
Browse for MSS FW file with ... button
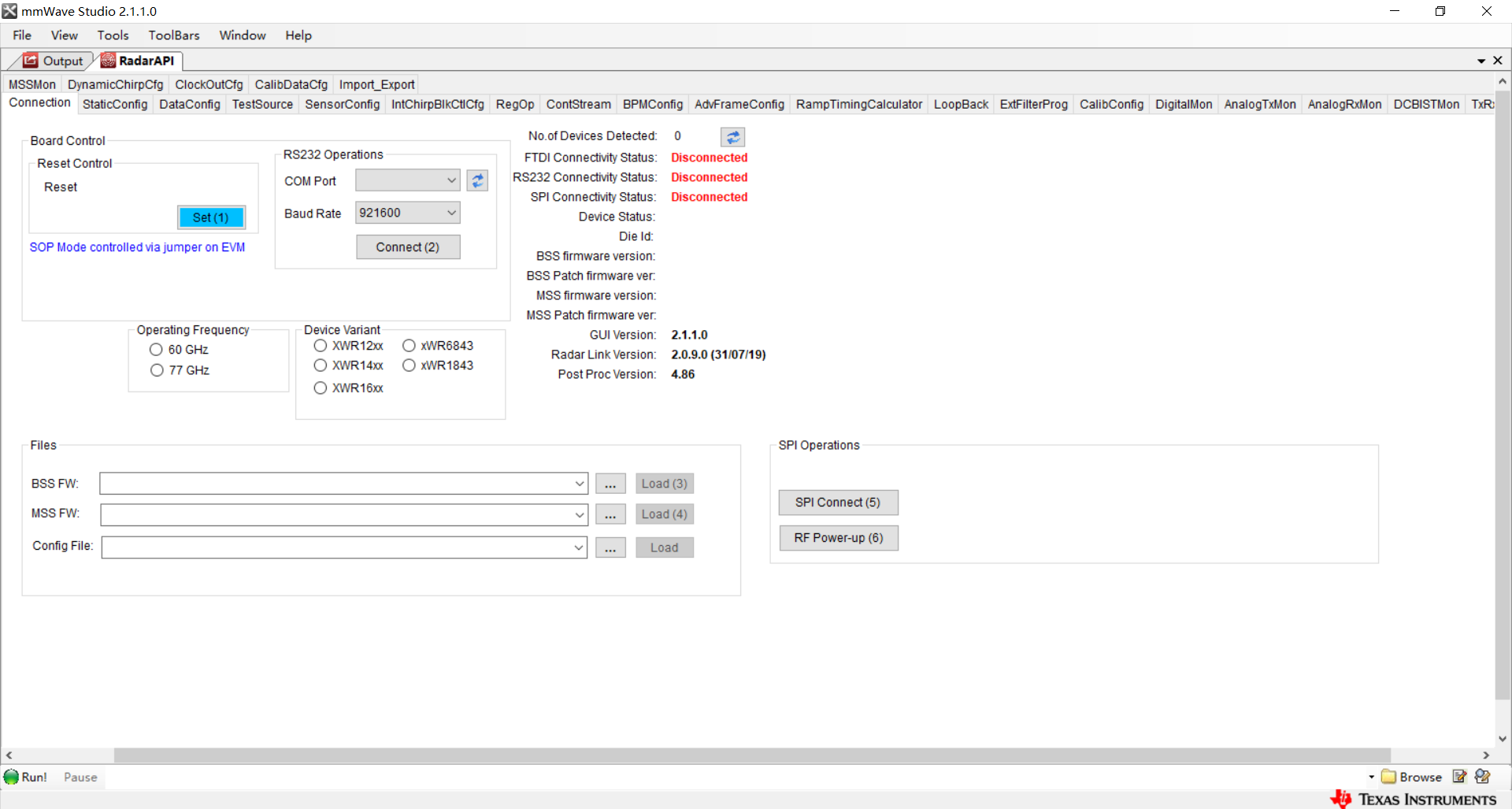click(610, 515)
